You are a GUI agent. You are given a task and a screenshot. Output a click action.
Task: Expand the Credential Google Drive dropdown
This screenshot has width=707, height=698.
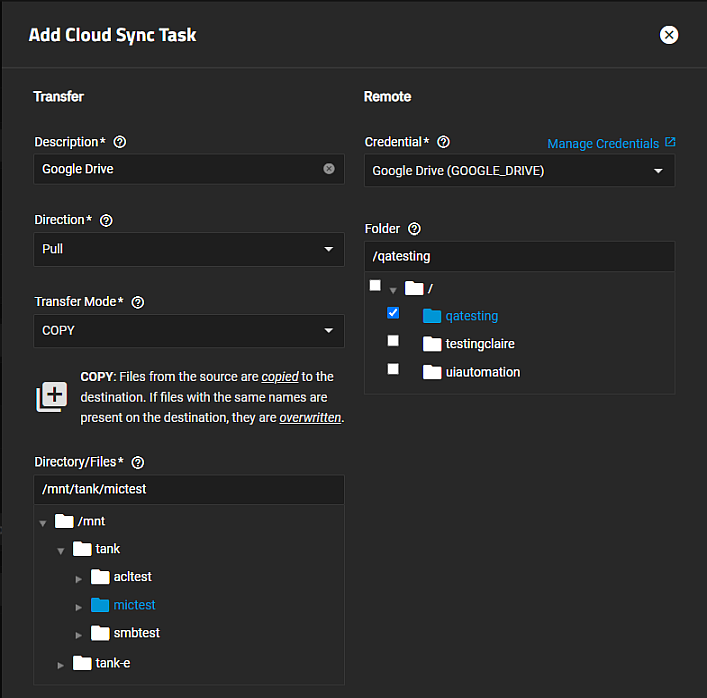tap(518, 171)
